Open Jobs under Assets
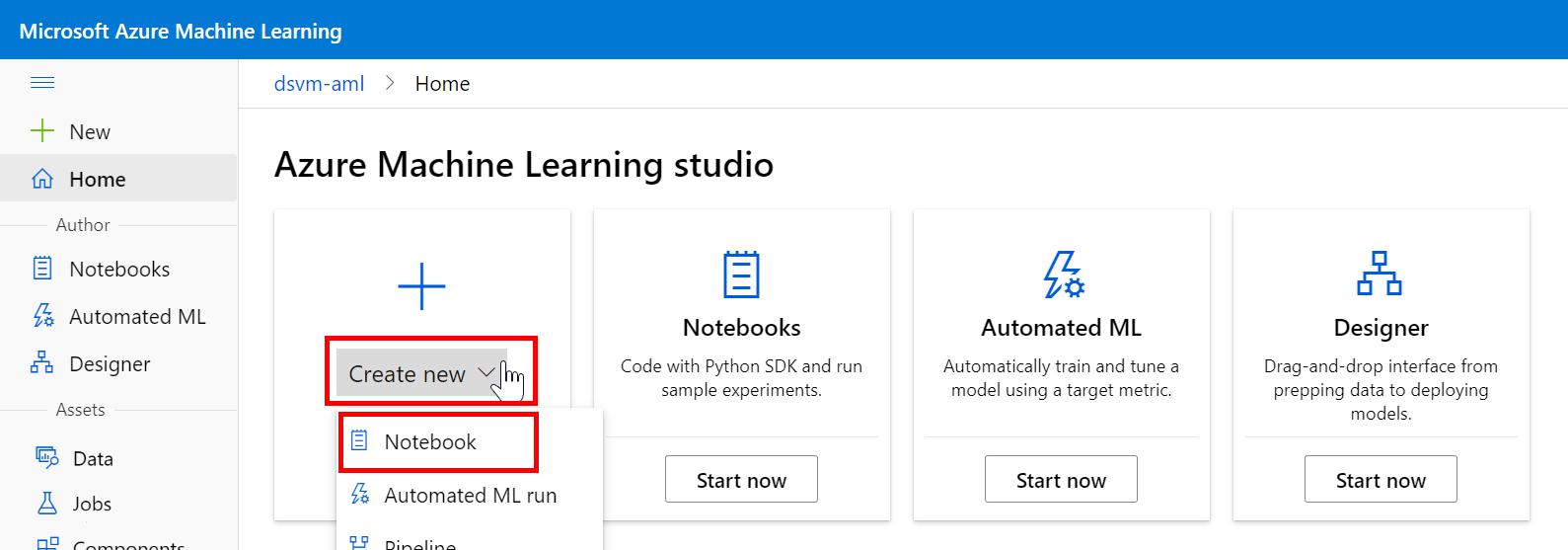The image size is (1568, 550). pos(118,504)
